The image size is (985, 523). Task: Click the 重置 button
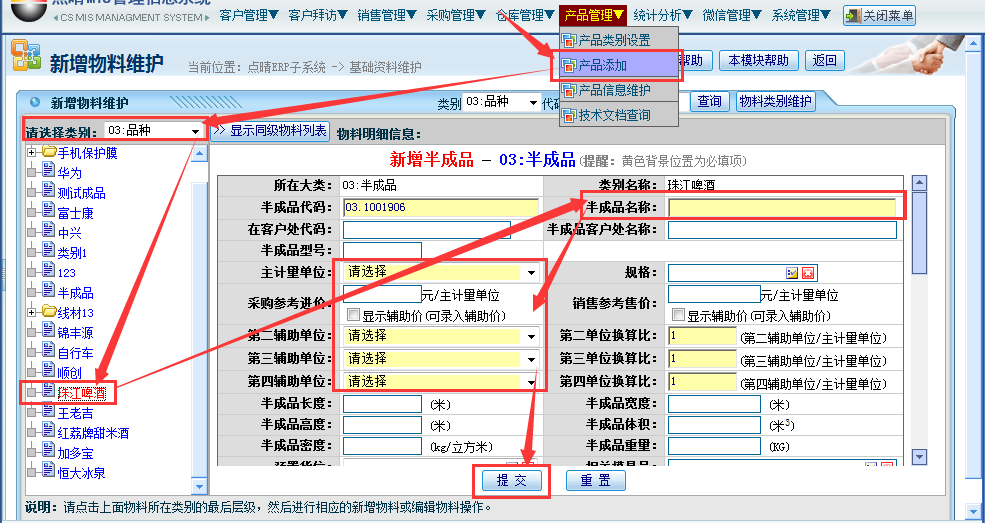[596, 481]
